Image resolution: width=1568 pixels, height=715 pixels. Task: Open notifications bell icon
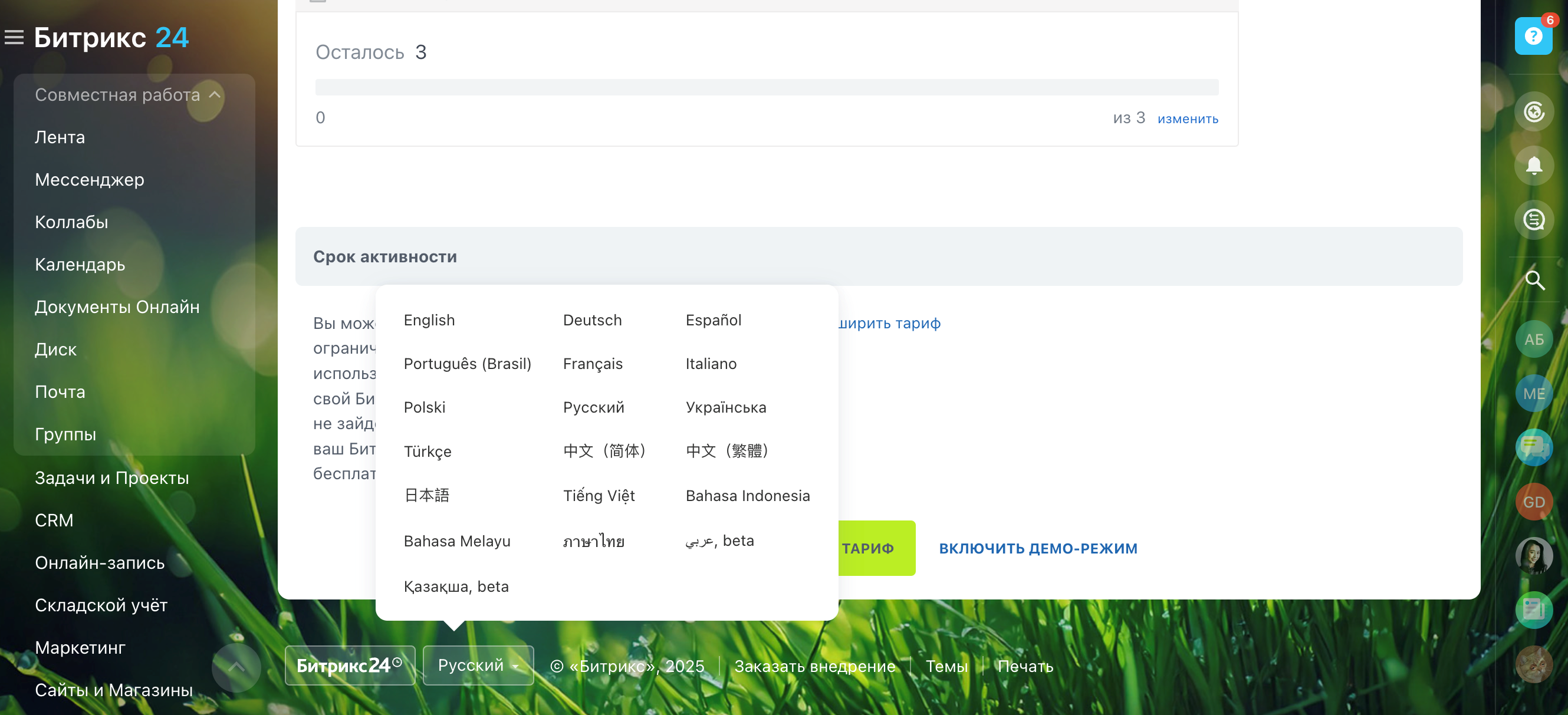[1533, 166]
